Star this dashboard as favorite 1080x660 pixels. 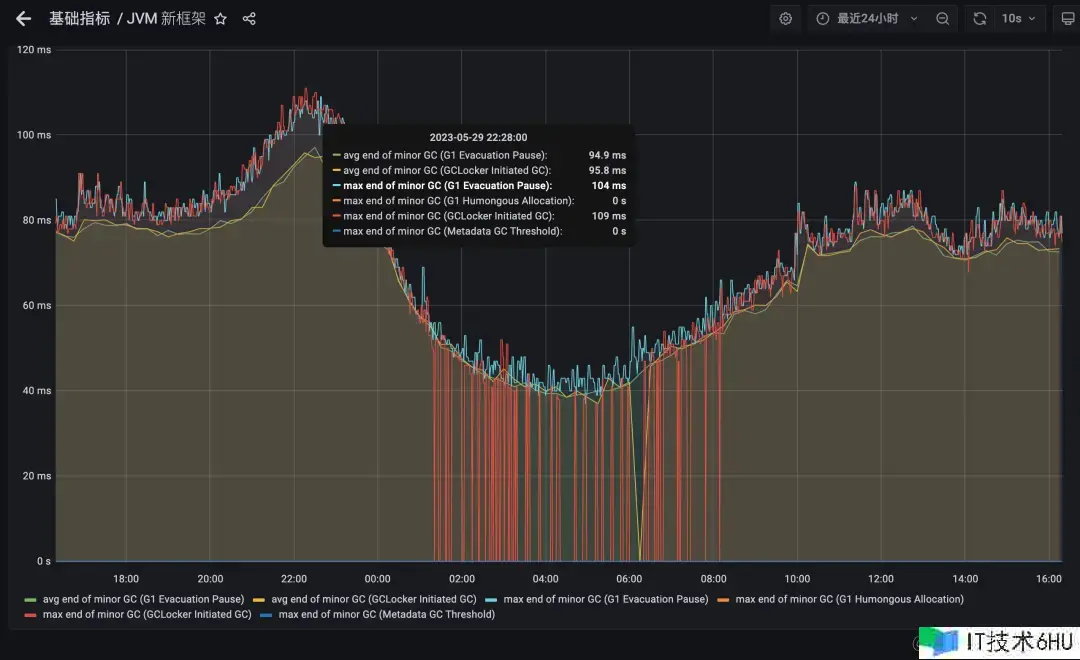221,19
